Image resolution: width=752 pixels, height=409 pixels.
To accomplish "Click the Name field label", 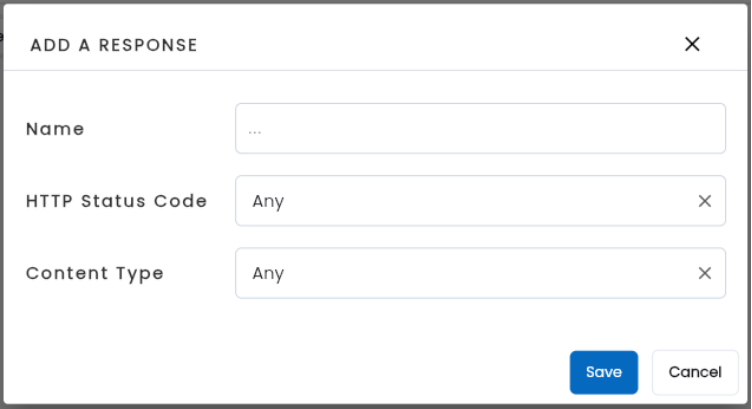I will [x=55, y=129].
